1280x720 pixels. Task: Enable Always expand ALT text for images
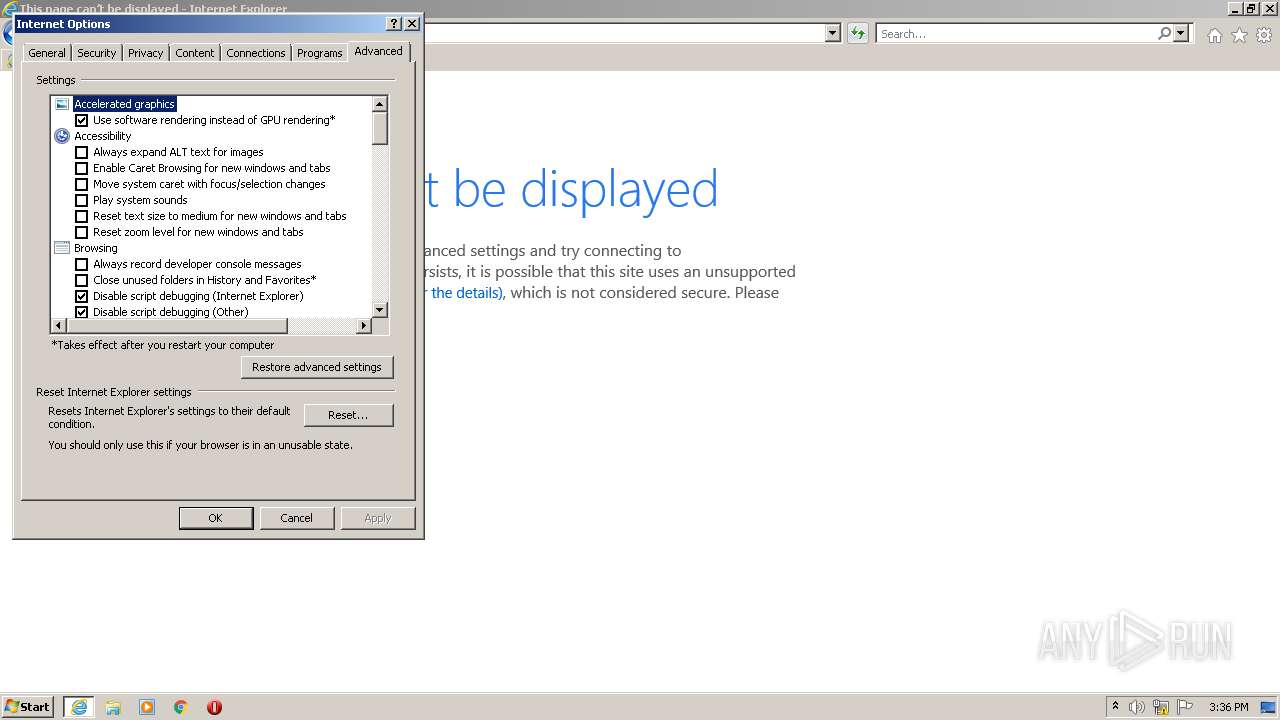pos(82,152)
